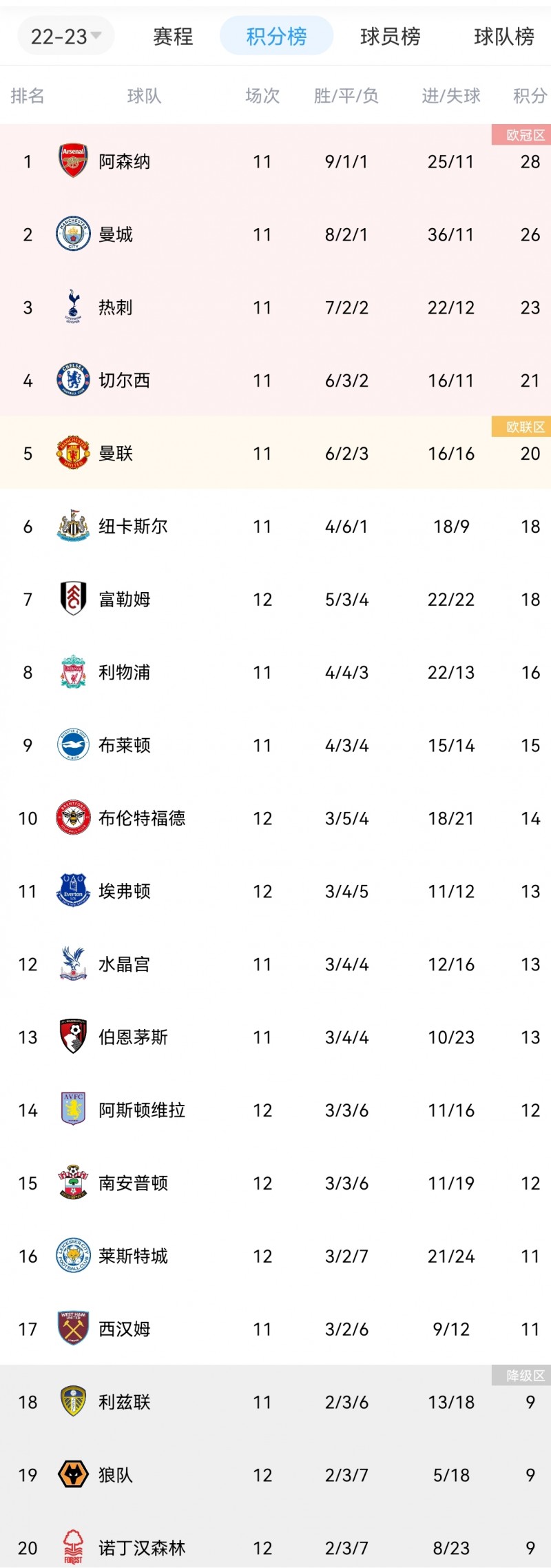Open the Liverpool crest icon
This screenshot has width=551, height=1568.
point(73,672)
